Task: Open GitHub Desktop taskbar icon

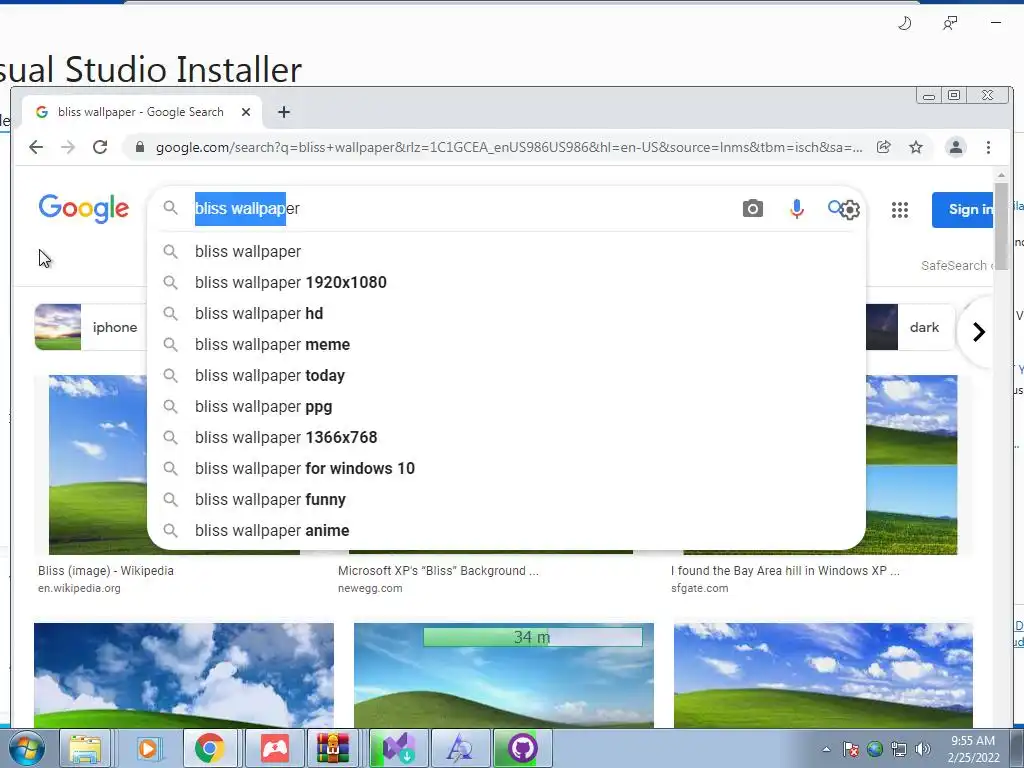Action: click(x=522, y=748)
